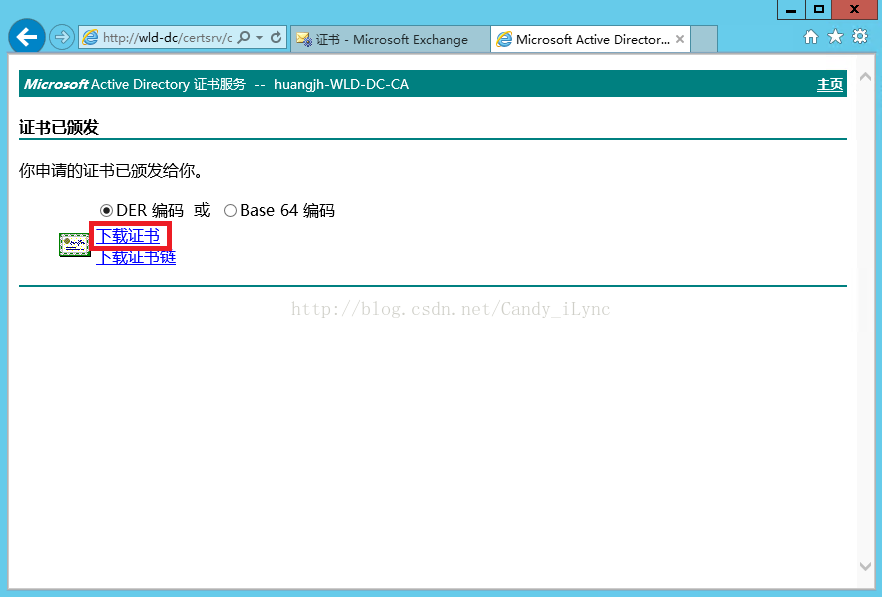Click the browser Back arrow button

26,38
